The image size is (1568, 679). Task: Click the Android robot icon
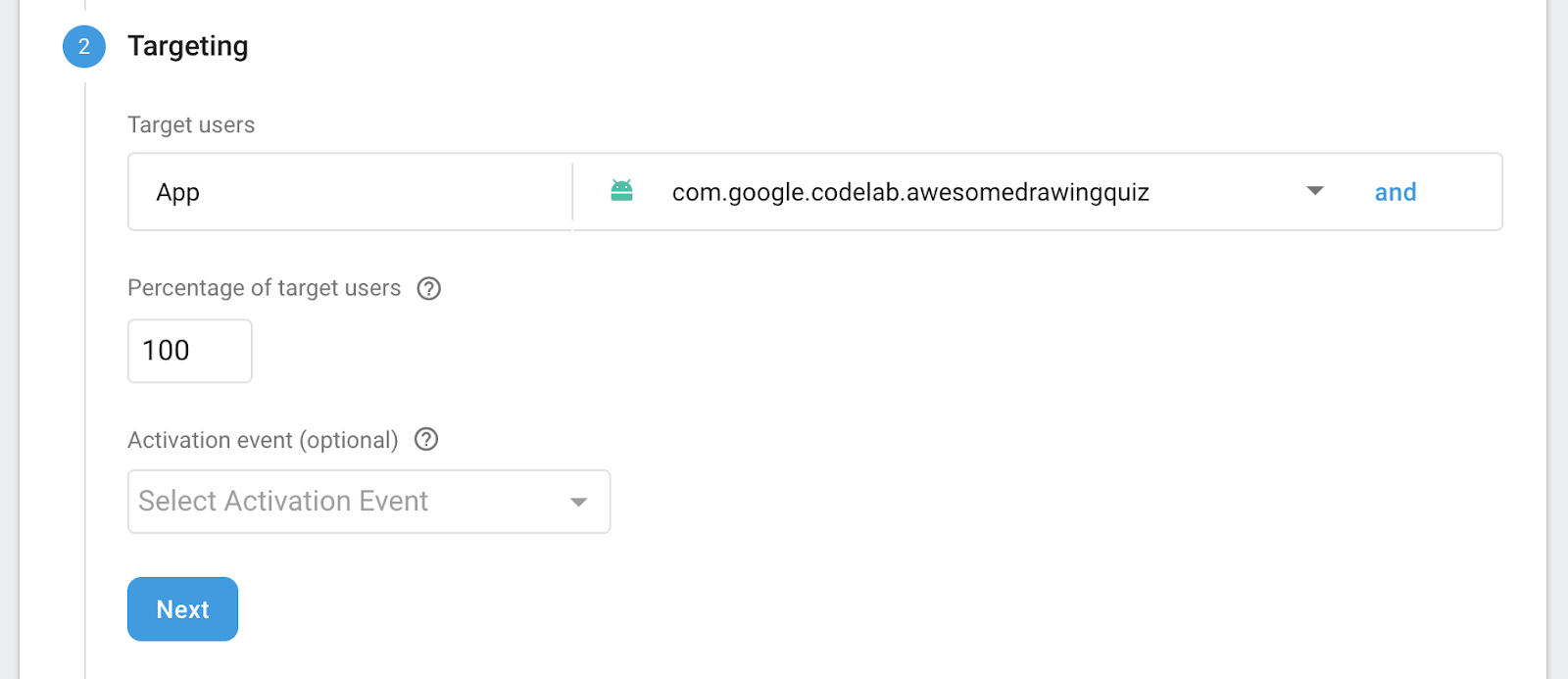pyautogui.click(x=621, y=191)
